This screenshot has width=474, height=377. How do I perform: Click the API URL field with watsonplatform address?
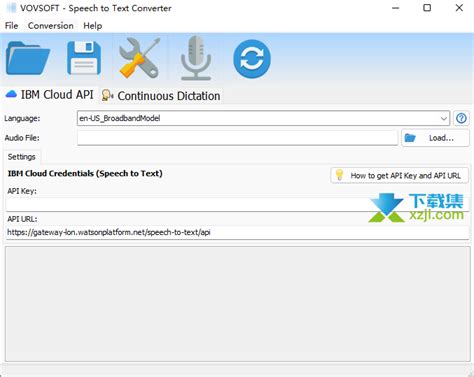(x=237, y=233)
